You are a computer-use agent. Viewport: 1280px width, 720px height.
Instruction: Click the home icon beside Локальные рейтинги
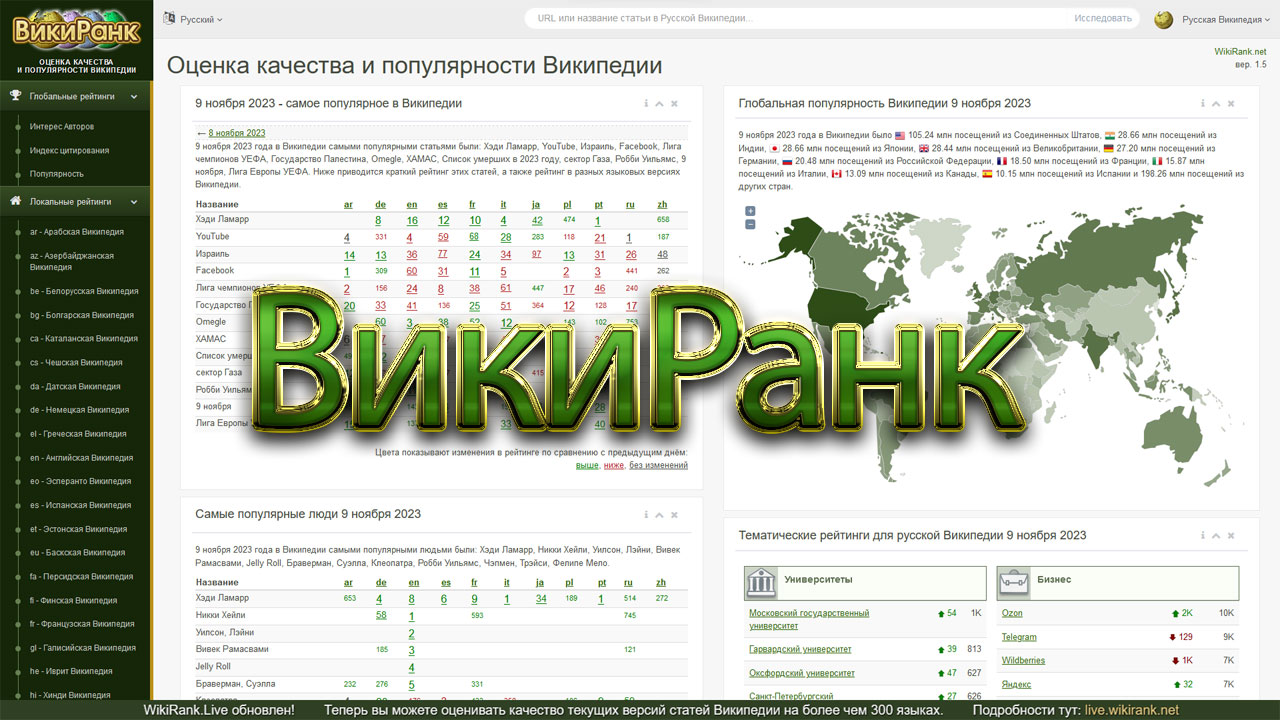coord(16,201)
